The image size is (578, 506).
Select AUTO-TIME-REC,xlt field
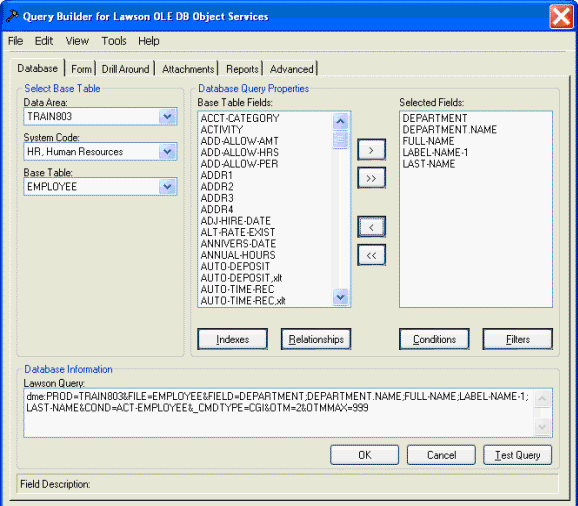[x=243, y=301]
